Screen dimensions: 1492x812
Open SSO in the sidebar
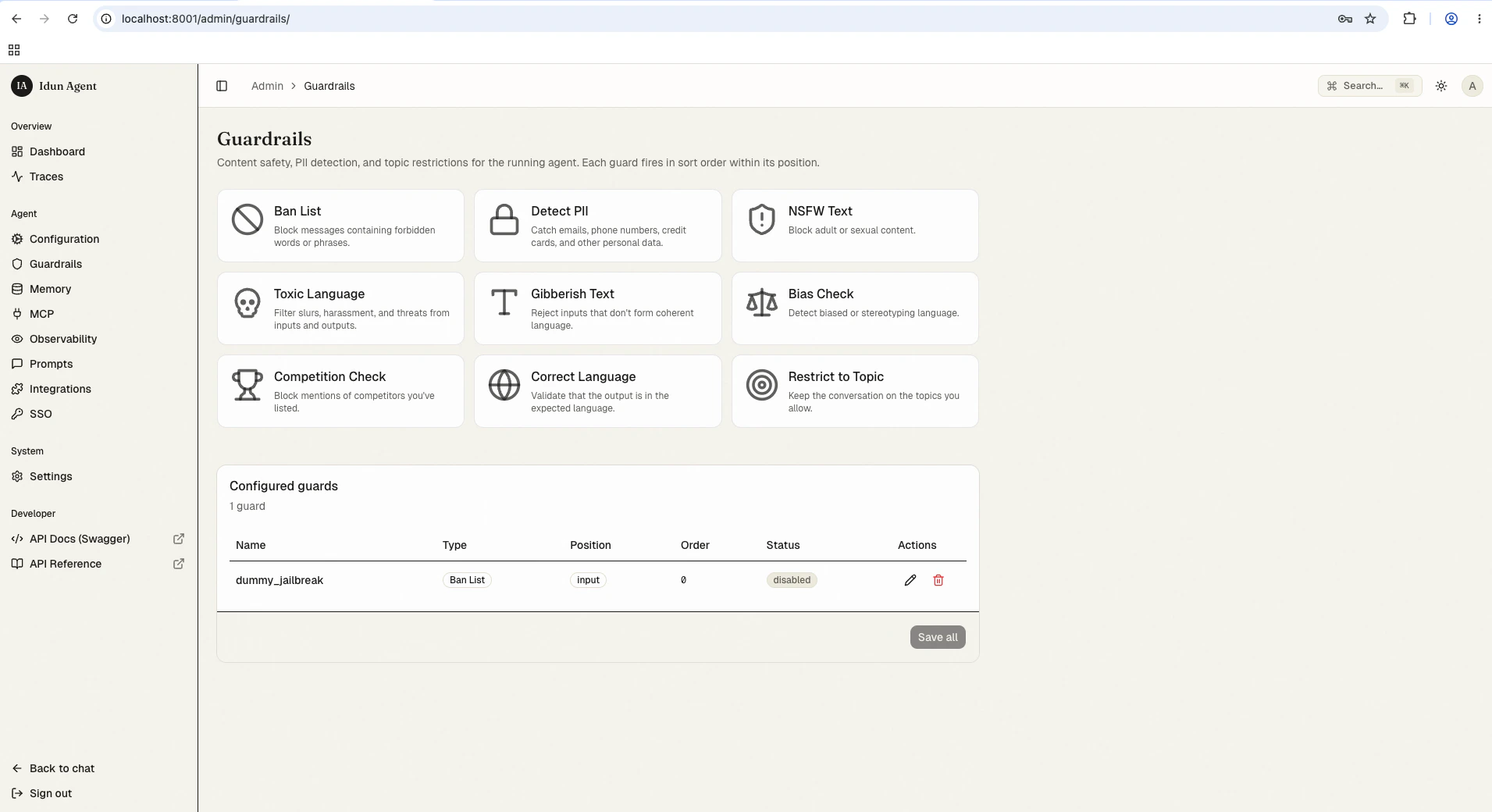coord(98,414)
